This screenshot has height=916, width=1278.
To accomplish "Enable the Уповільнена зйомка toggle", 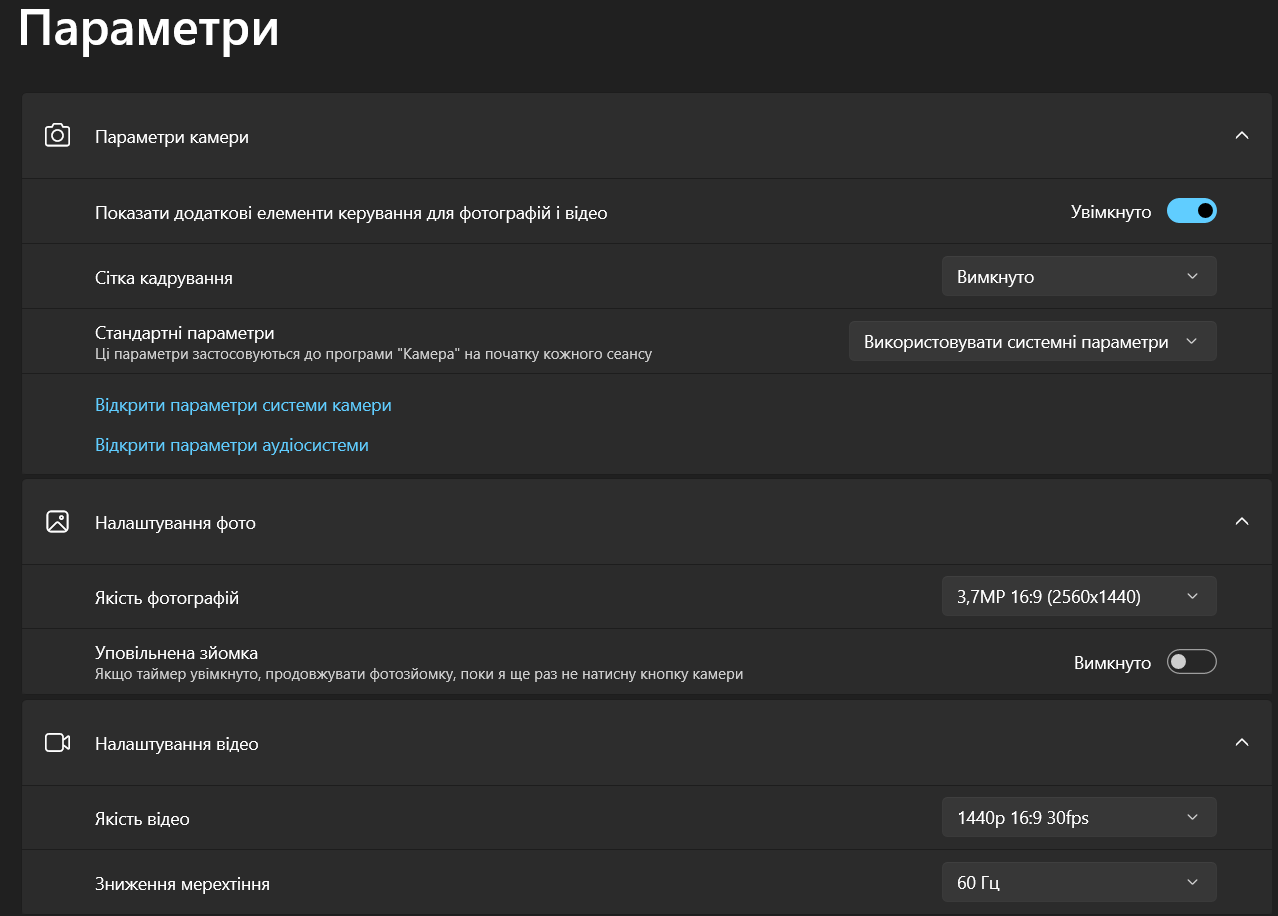I will pos(1192,662).
